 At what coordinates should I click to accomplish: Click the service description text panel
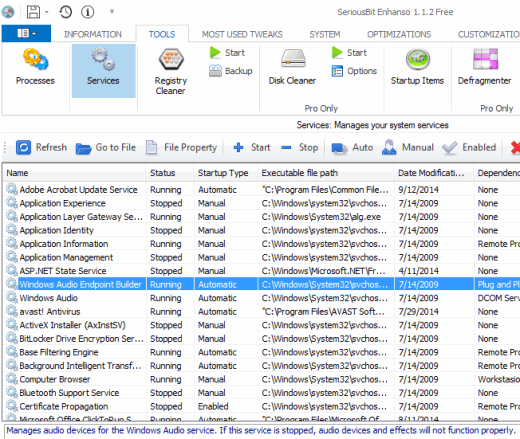[261, 431]
